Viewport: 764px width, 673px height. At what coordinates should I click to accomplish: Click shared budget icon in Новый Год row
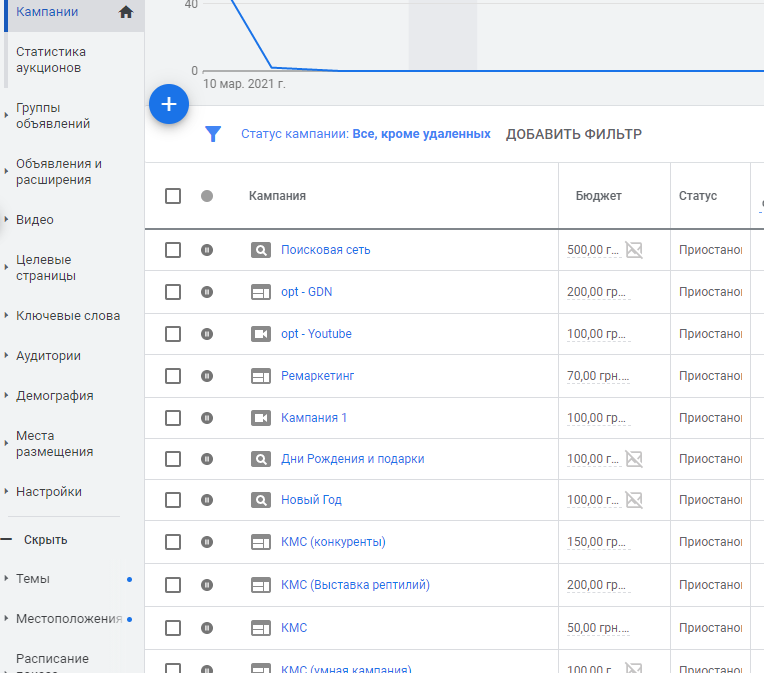[634, 500]
